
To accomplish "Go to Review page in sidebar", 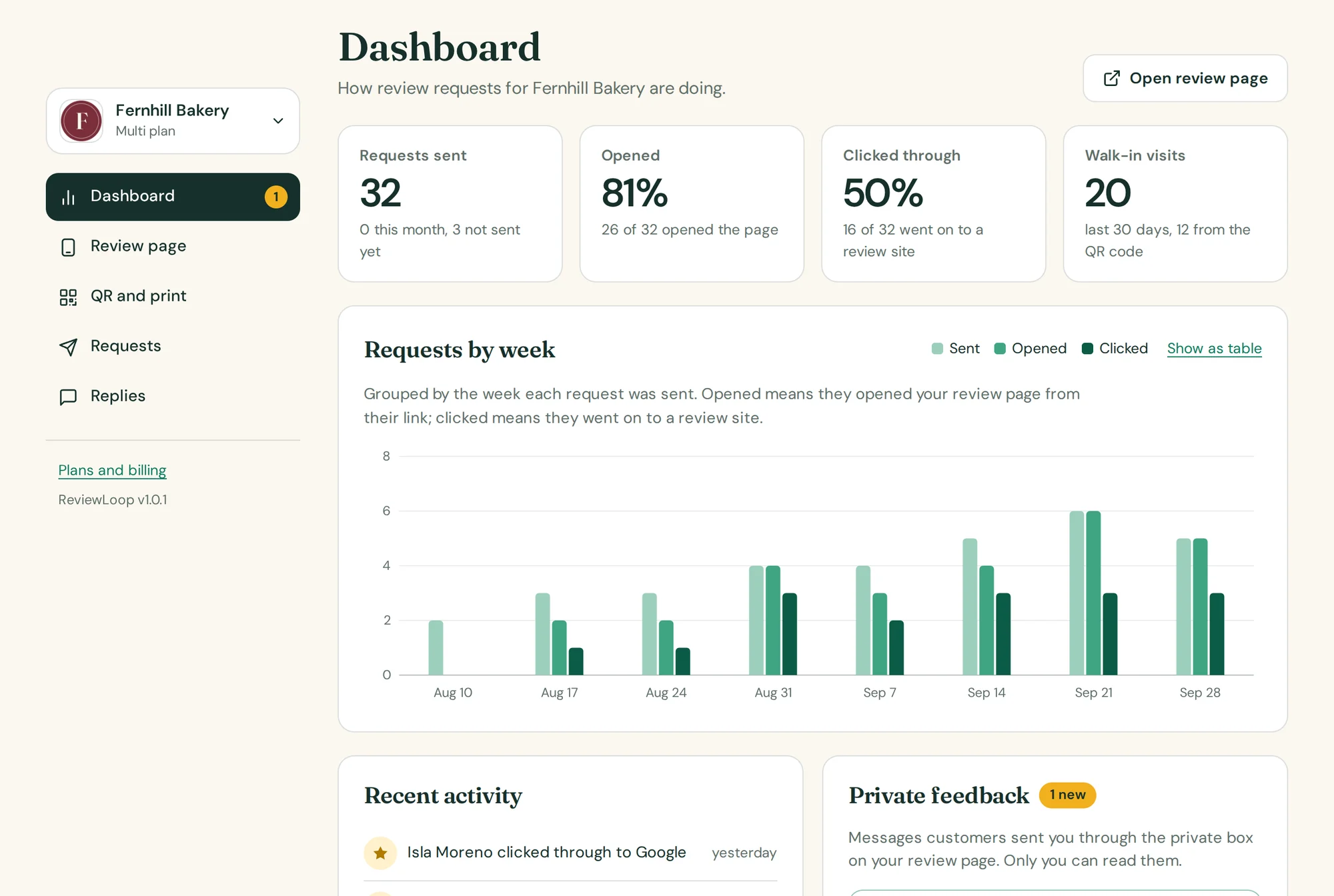I will coord(173,247).
